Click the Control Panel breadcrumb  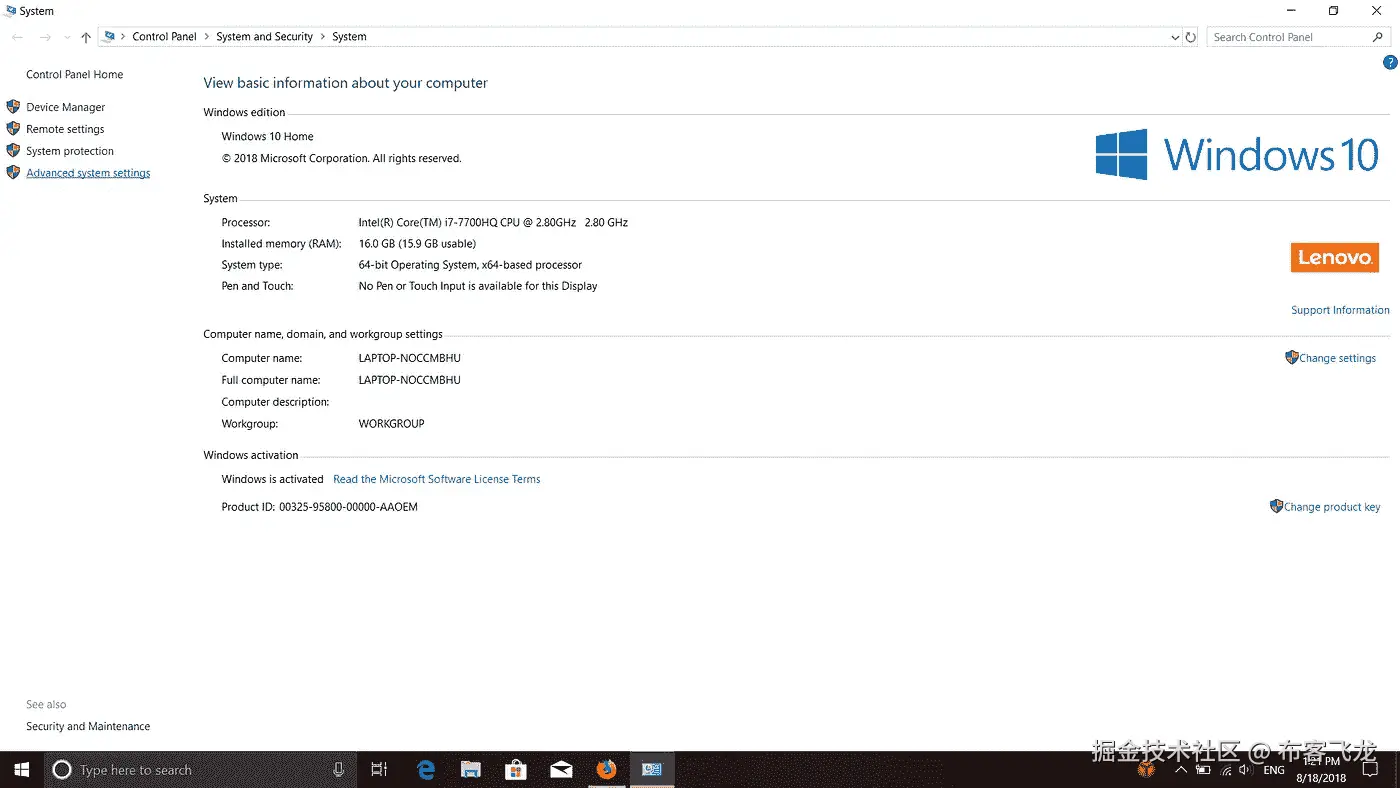(164, 37)
